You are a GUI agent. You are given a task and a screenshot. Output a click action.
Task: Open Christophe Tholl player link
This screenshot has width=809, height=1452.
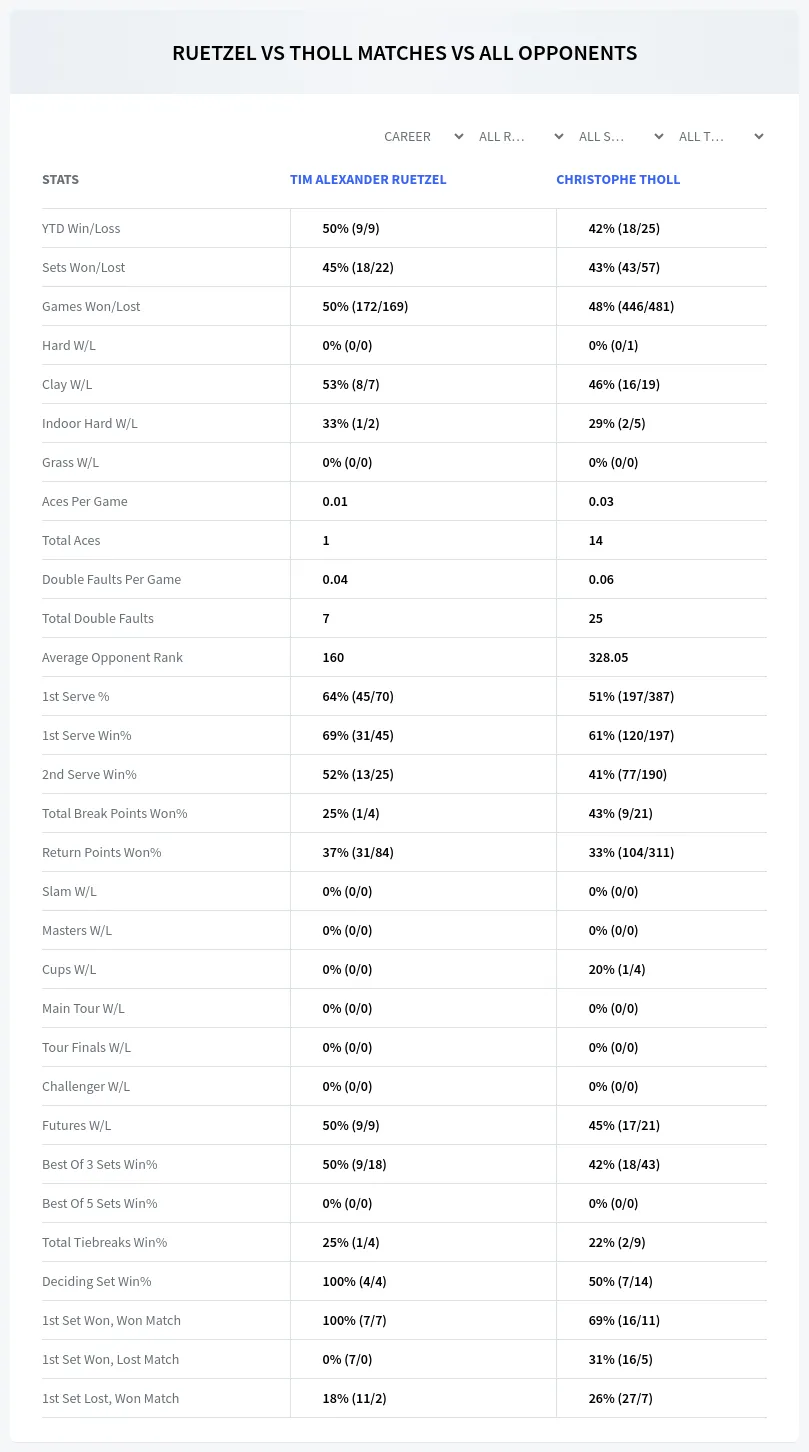618,180
